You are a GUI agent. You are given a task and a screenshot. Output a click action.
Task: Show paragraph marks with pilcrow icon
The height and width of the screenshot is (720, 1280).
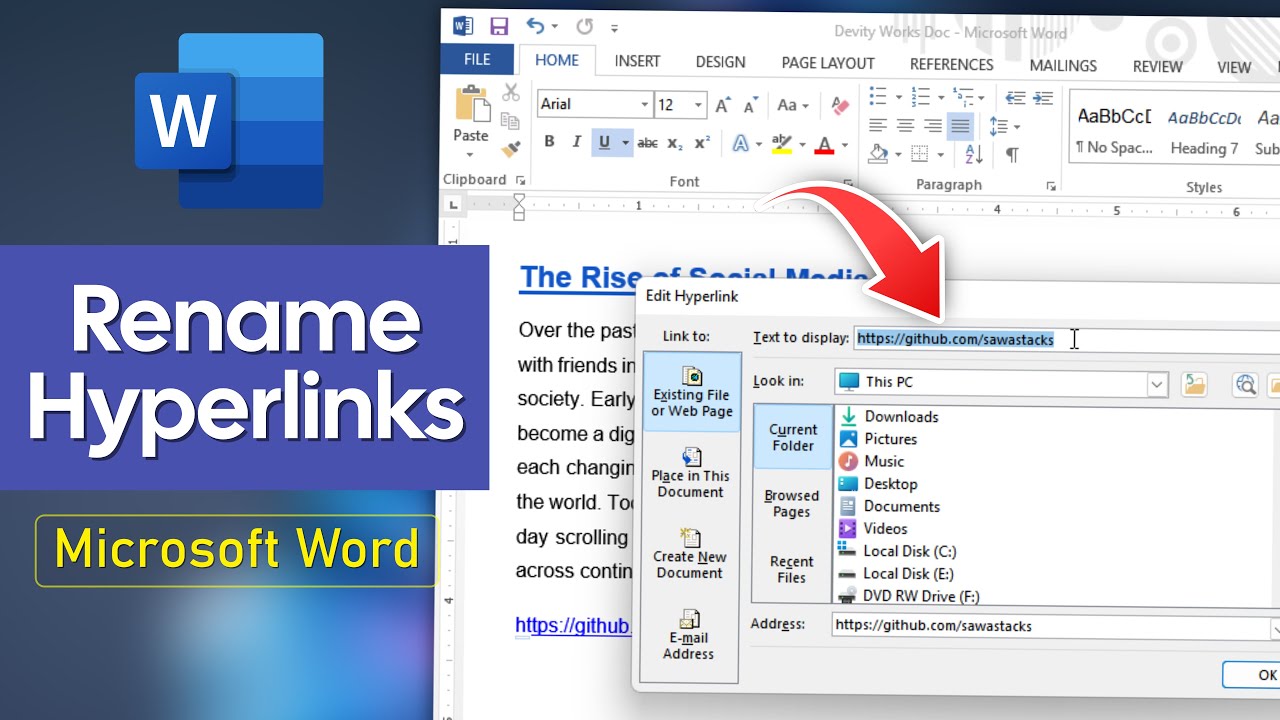tap(1012, 155)
